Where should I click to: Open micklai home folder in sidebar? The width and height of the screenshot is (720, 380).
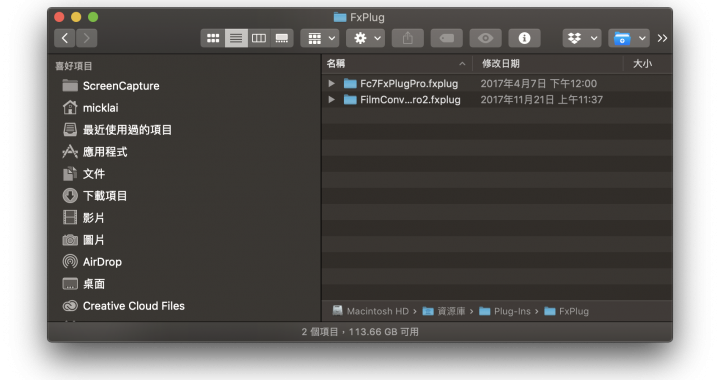click(x=184, y=108)
